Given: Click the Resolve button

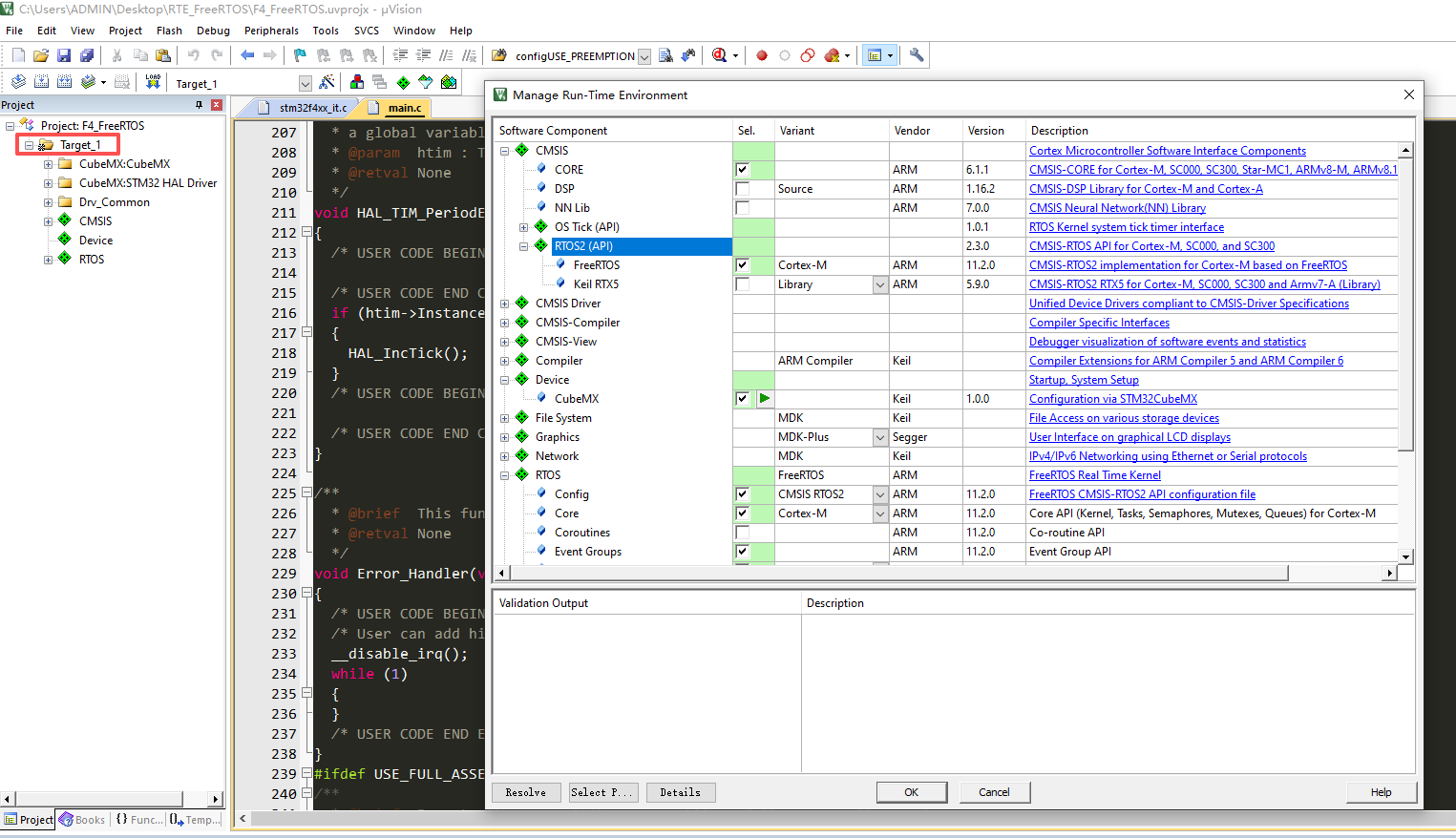Looking at the screenshot, I should [x=526, y=792].
